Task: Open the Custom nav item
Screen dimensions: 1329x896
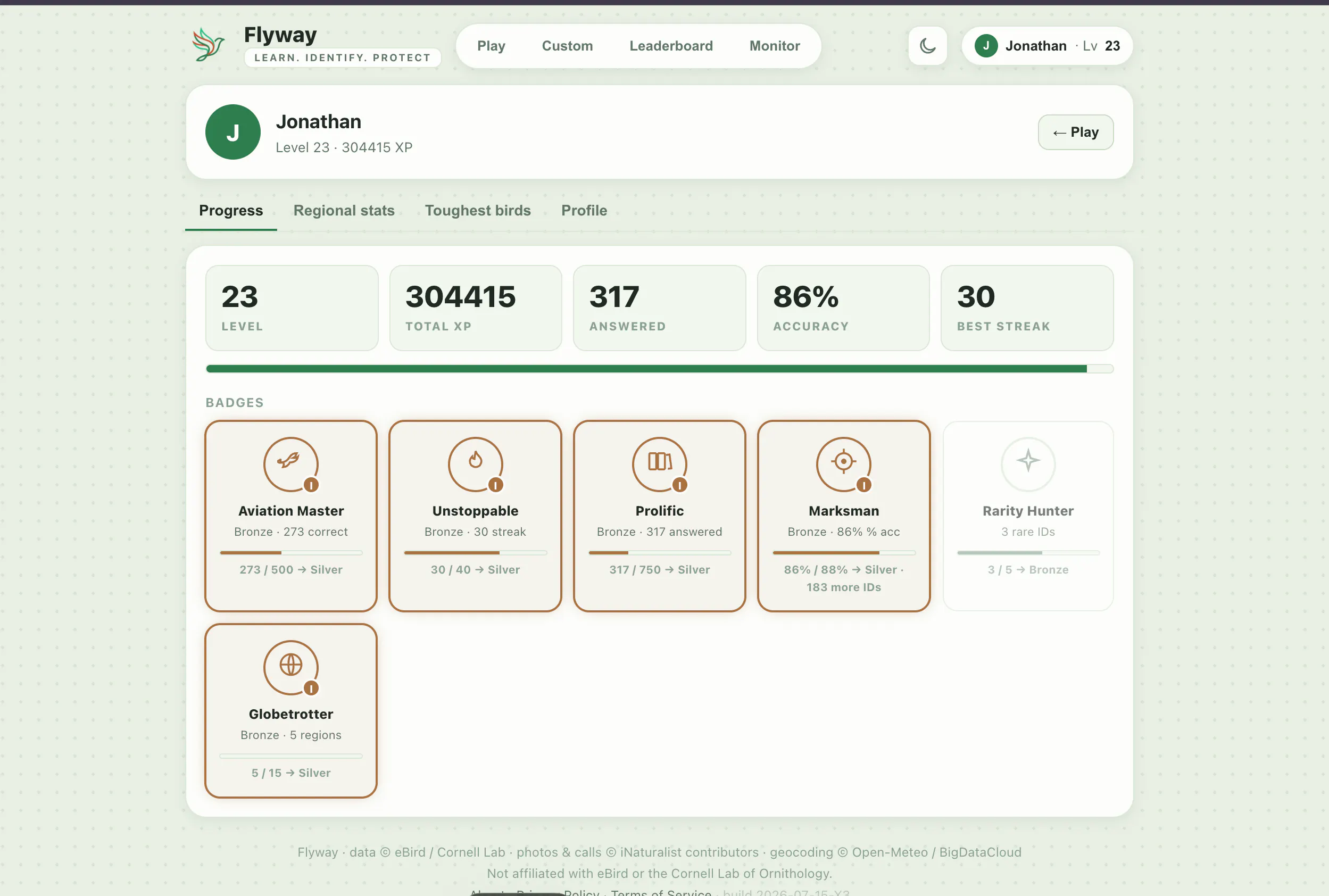Action: click(x=567, y=46)
